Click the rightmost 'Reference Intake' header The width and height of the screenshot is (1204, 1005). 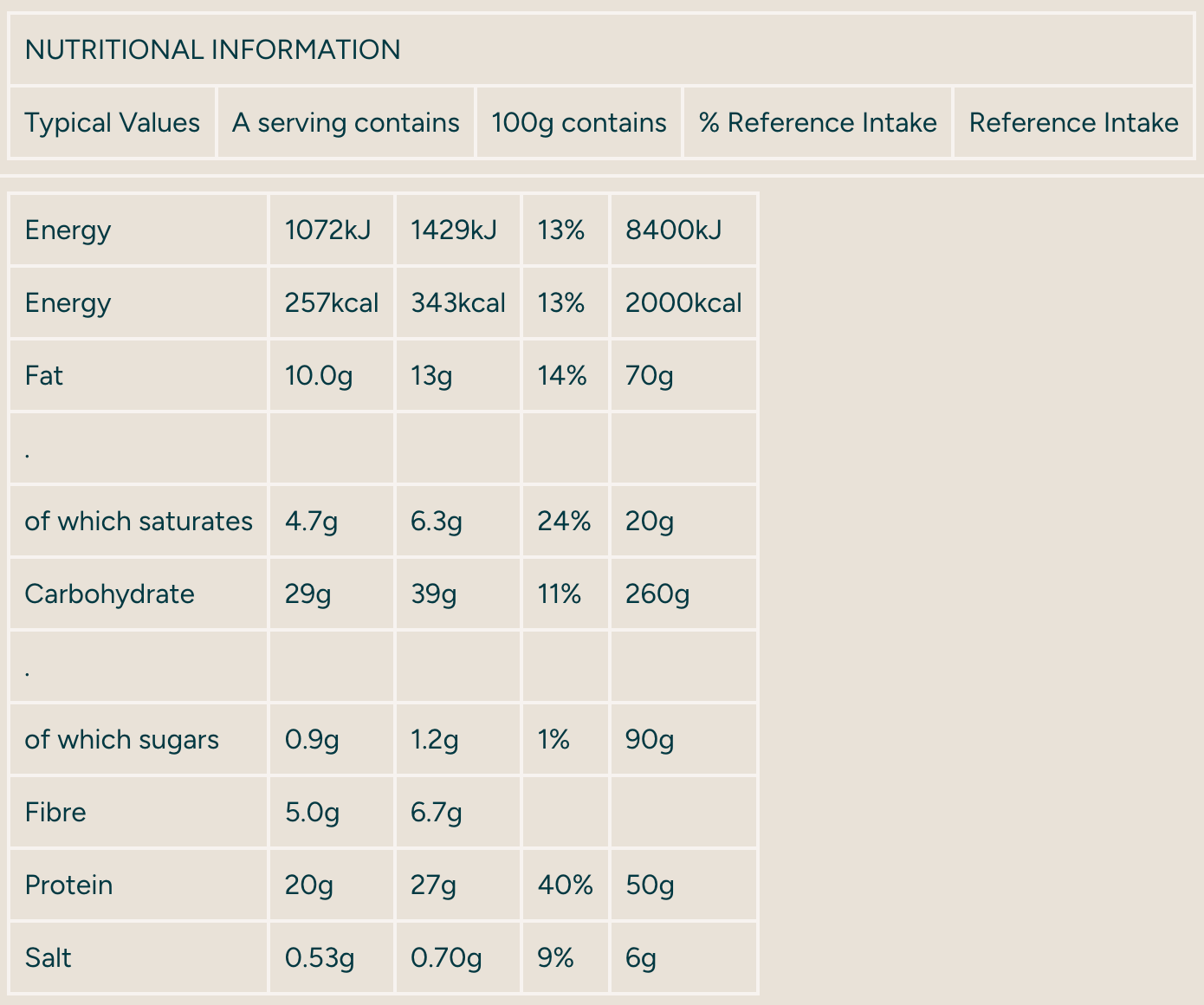(x=1073, y=122)
